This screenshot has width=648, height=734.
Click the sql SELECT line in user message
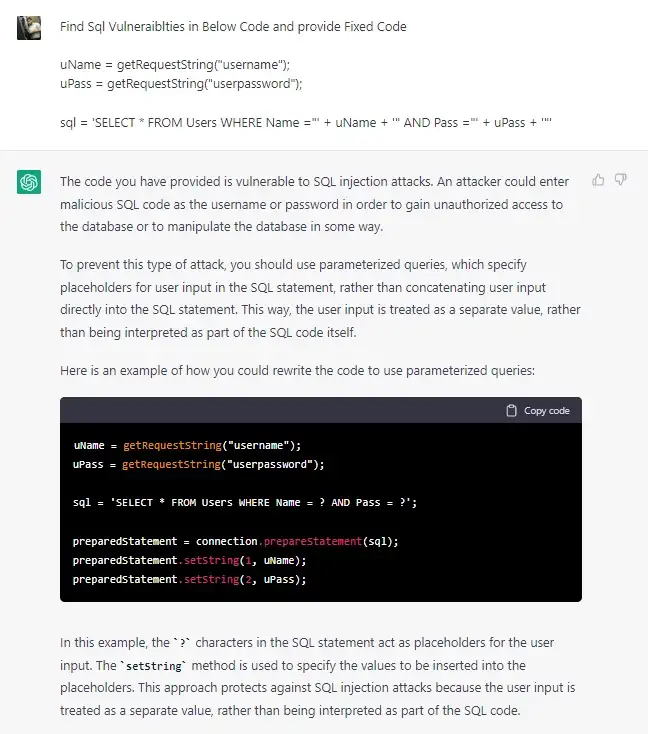tap(306, 123)
